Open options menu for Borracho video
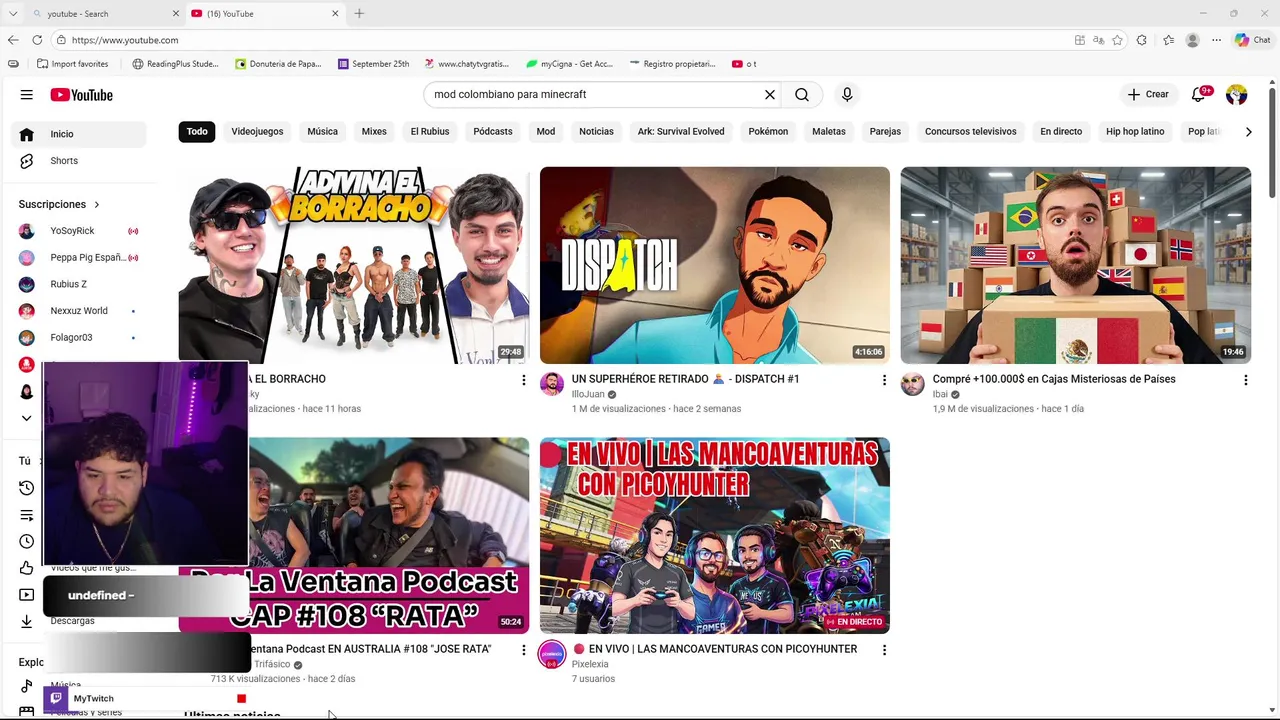Viewport: 1280px width, 720px height. point(523,380)
